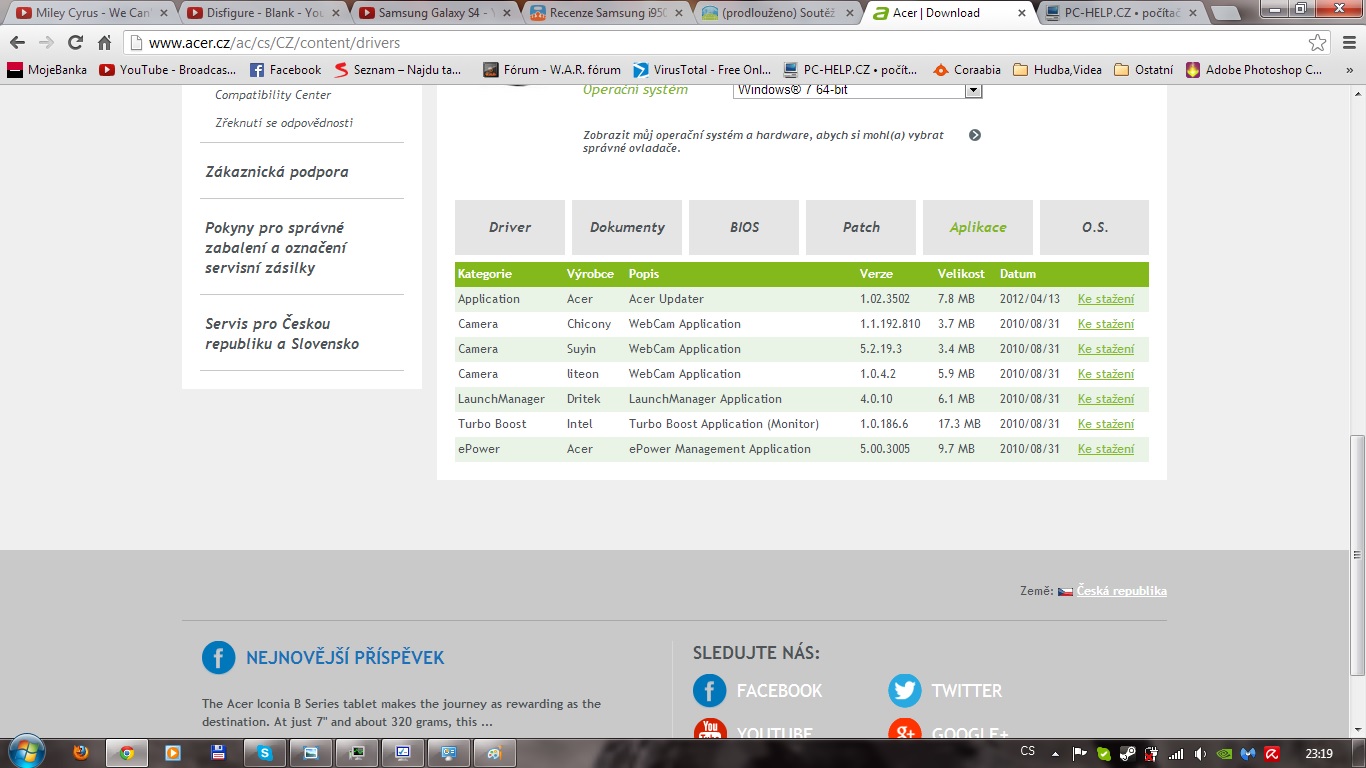The image size is (1366, 768).
Task: Click the round arrow icon next to show hardware text
Action: [x=975, y=135]
